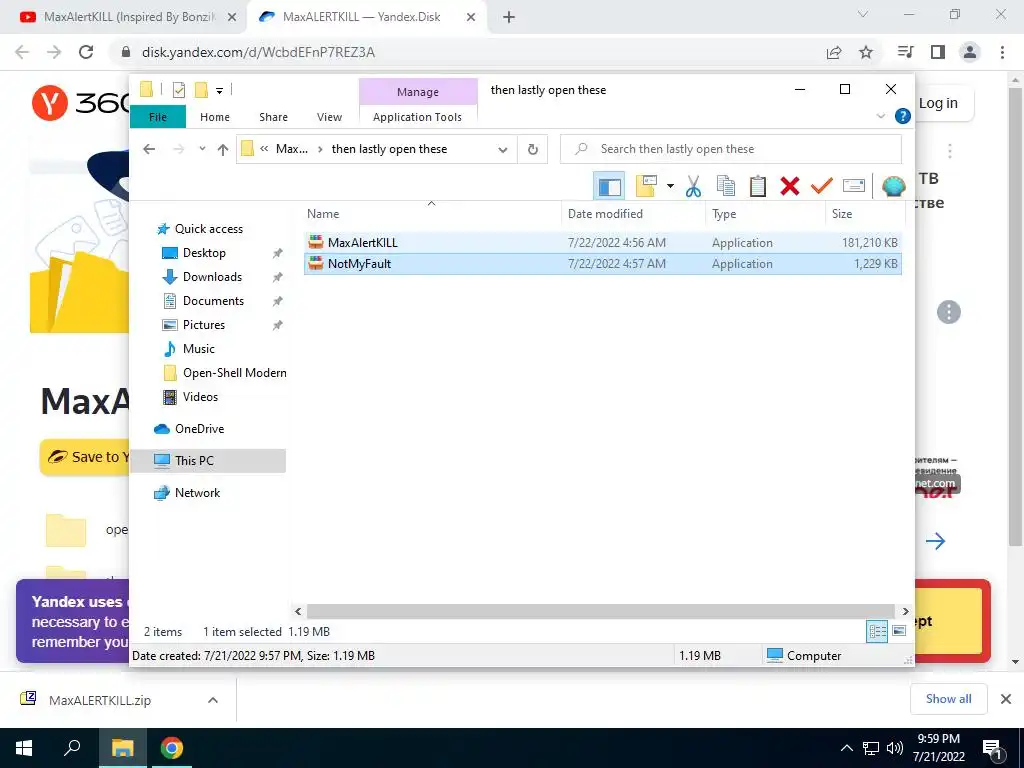The height and width of the screenshot is (768, 1024).
Task: Open the Share ribbon tab
Action: [273, 117]
